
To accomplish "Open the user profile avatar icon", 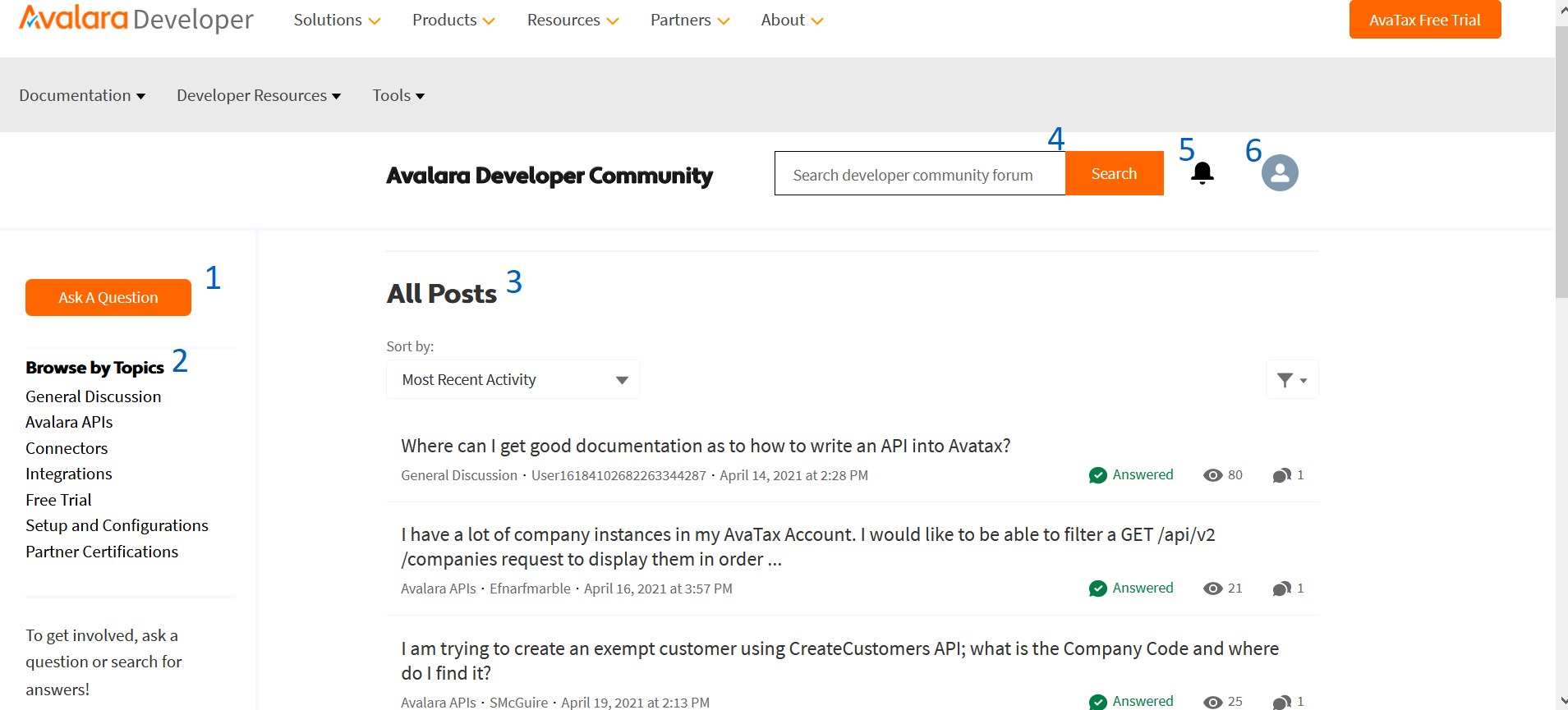I will (1279, 173).
